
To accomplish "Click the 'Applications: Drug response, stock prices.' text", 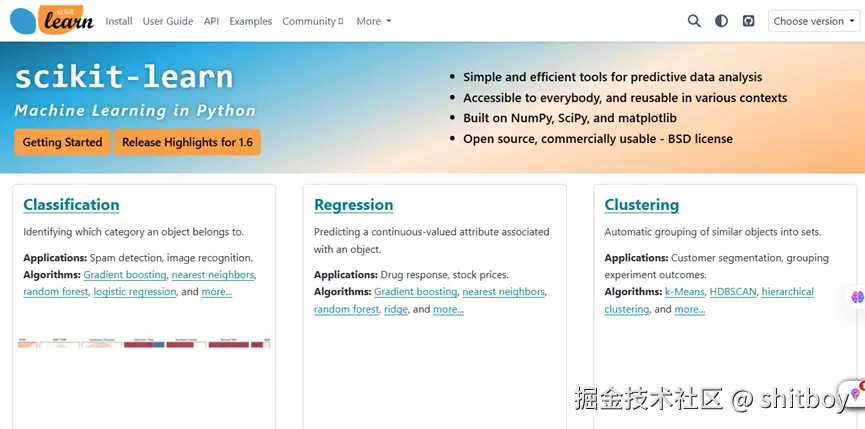I will [x=411, y=275].
